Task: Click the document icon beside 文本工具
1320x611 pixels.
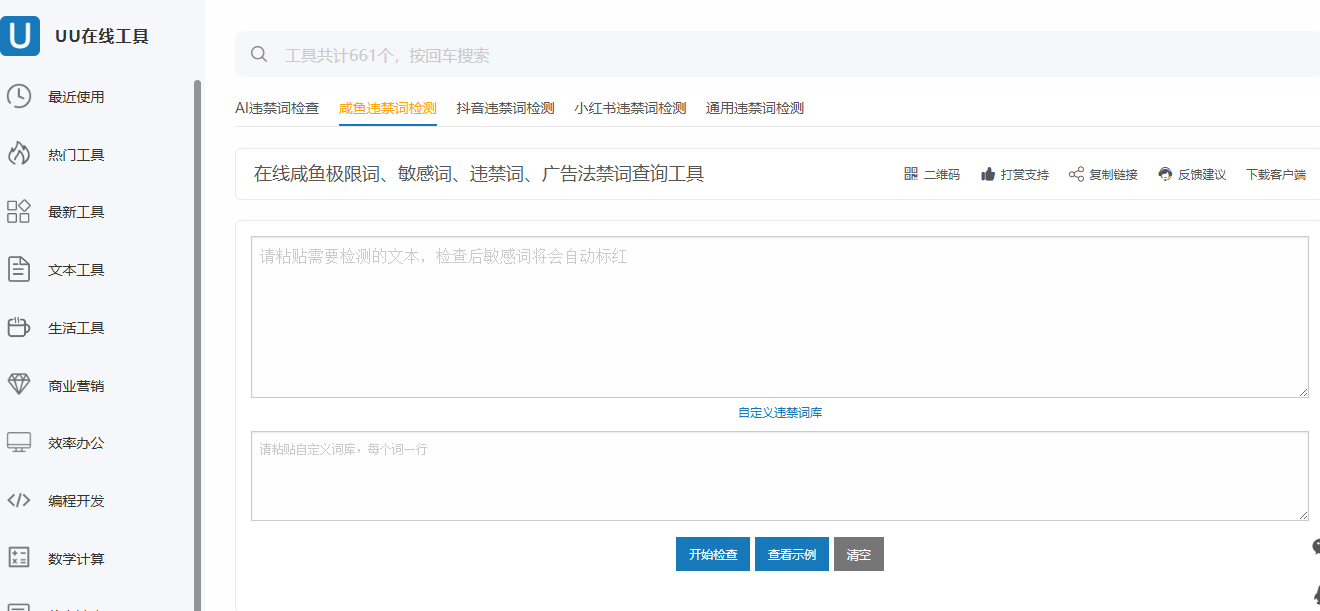Action: tap(19, 270)
